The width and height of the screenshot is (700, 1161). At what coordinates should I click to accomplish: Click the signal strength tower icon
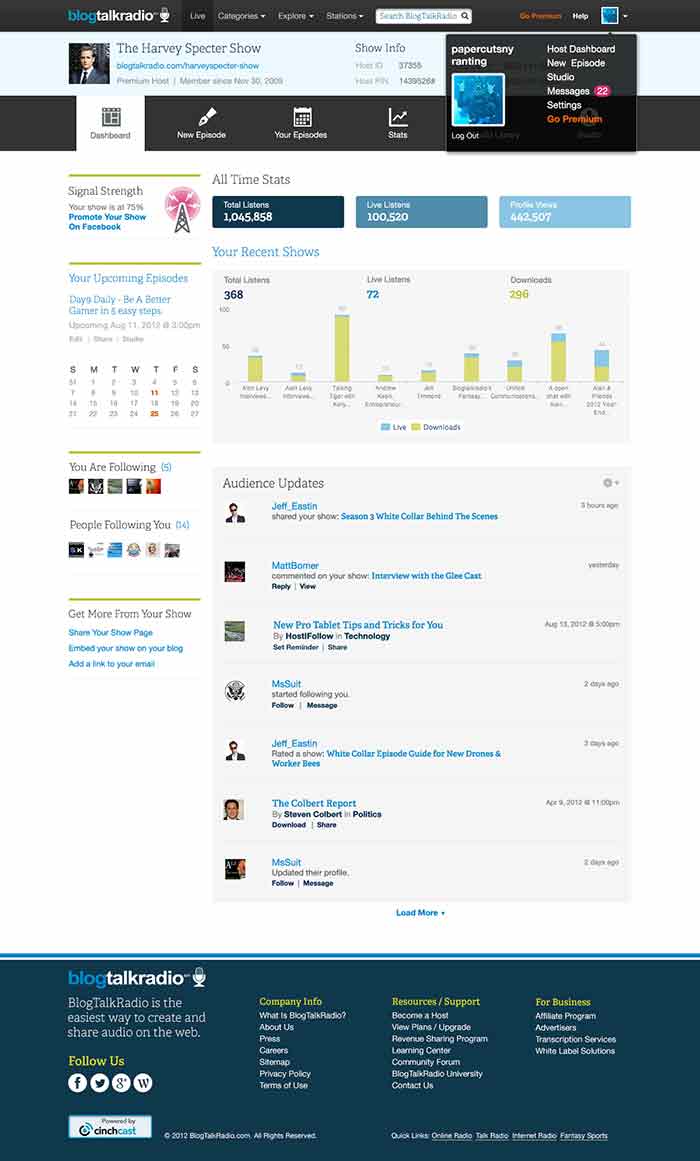[x=182, y=210]
